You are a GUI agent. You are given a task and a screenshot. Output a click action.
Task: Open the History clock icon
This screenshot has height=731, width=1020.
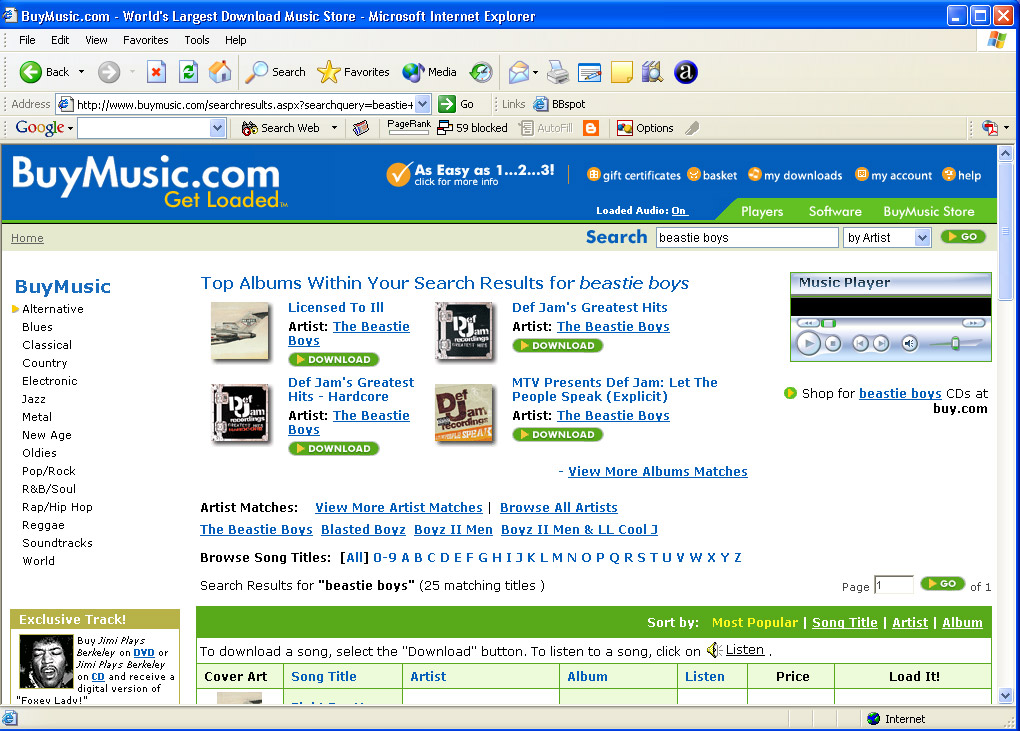tap(481, 72)
